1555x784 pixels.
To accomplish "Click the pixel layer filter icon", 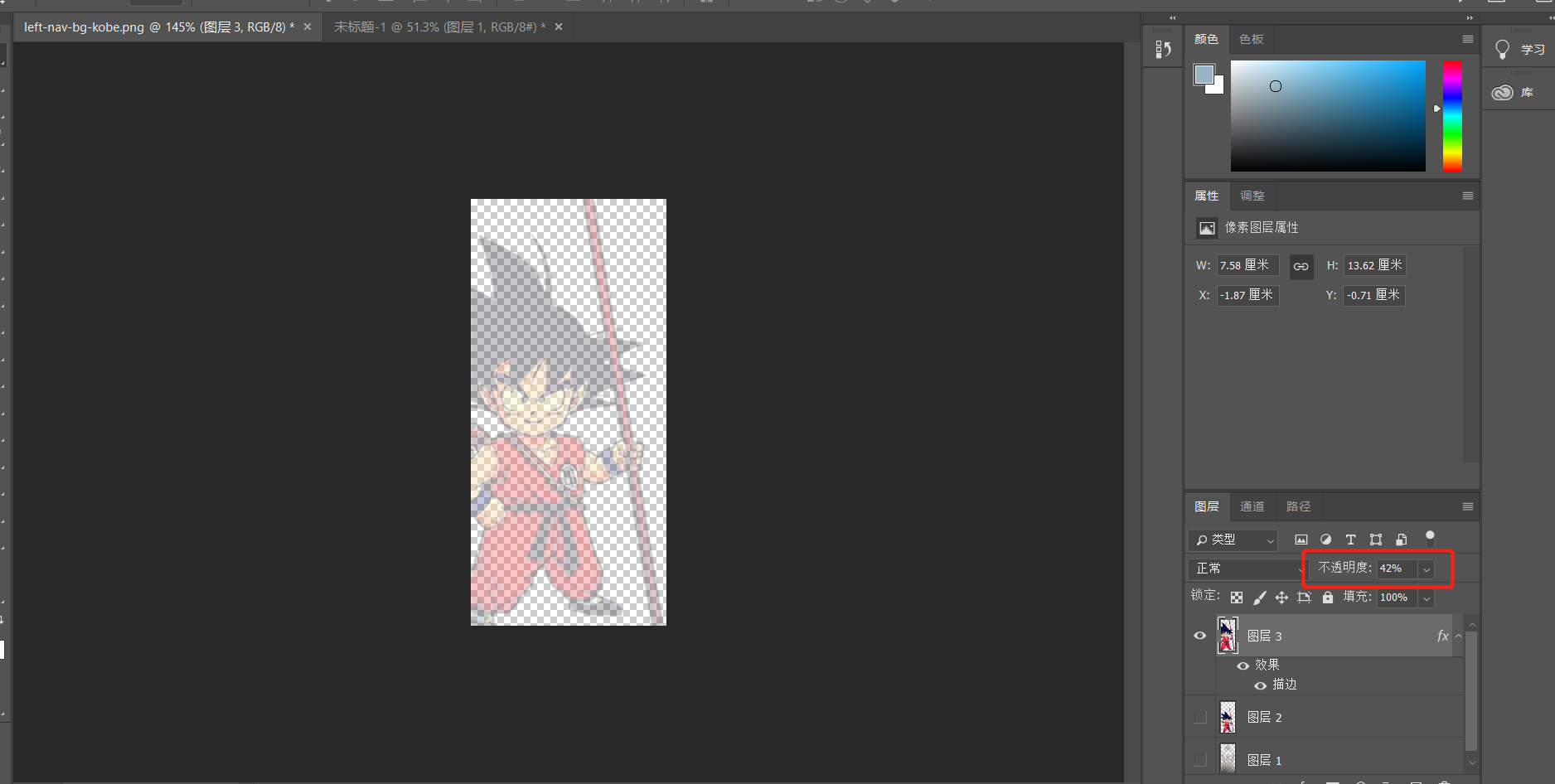I will [x=1301, y=540].
